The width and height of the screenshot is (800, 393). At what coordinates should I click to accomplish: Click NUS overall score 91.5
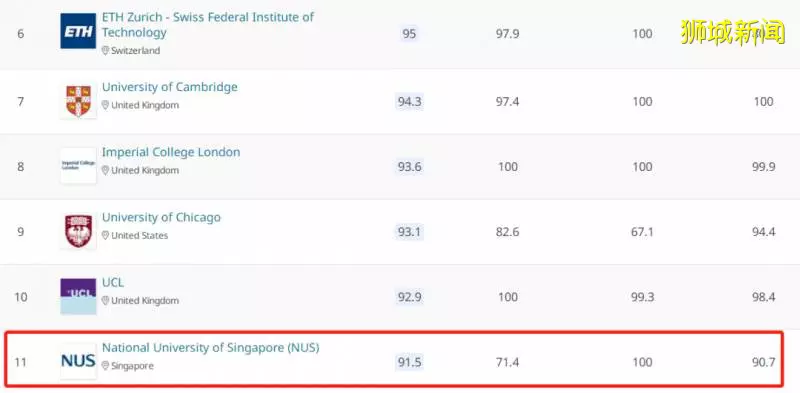409,362
